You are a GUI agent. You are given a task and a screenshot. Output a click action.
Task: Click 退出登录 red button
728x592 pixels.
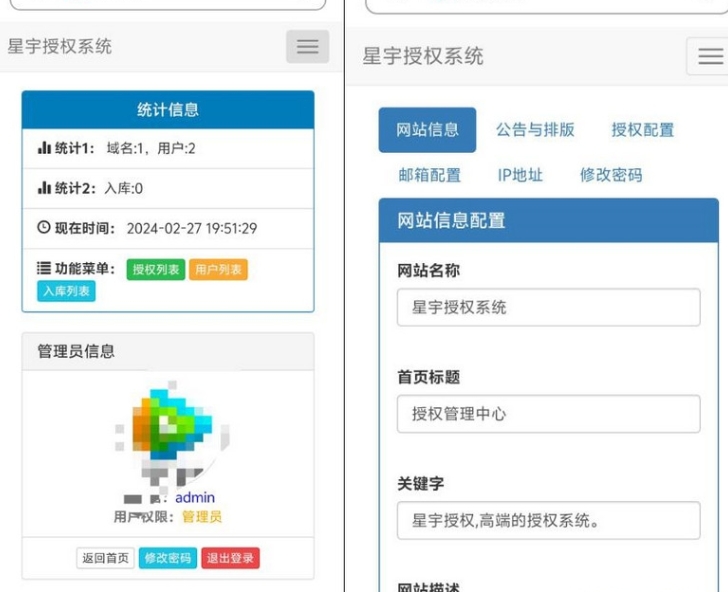(230, 558)
